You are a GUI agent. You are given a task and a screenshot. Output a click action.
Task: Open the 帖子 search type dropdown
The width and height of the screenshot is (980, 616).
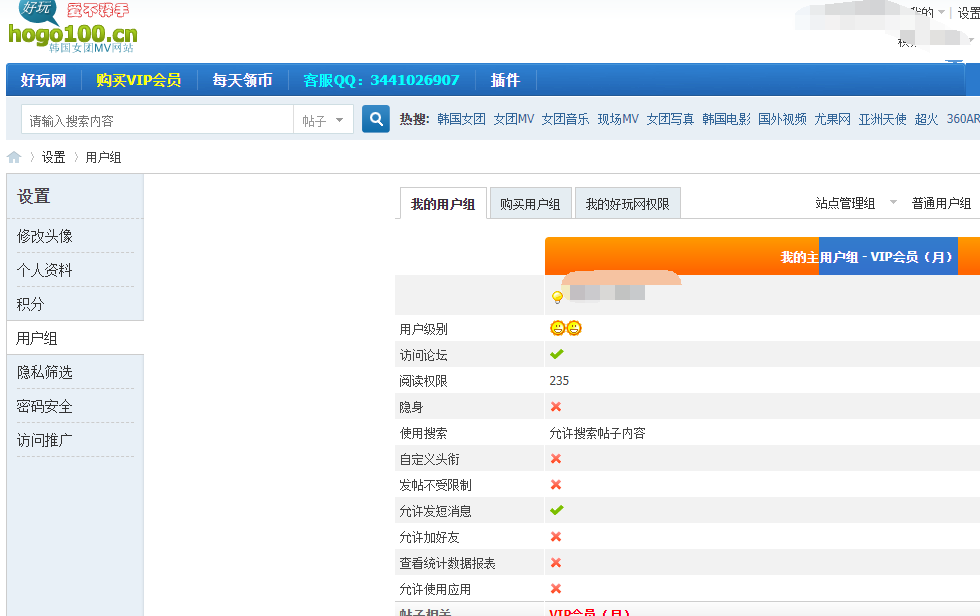pyautogui.click(x=323, y=119)
